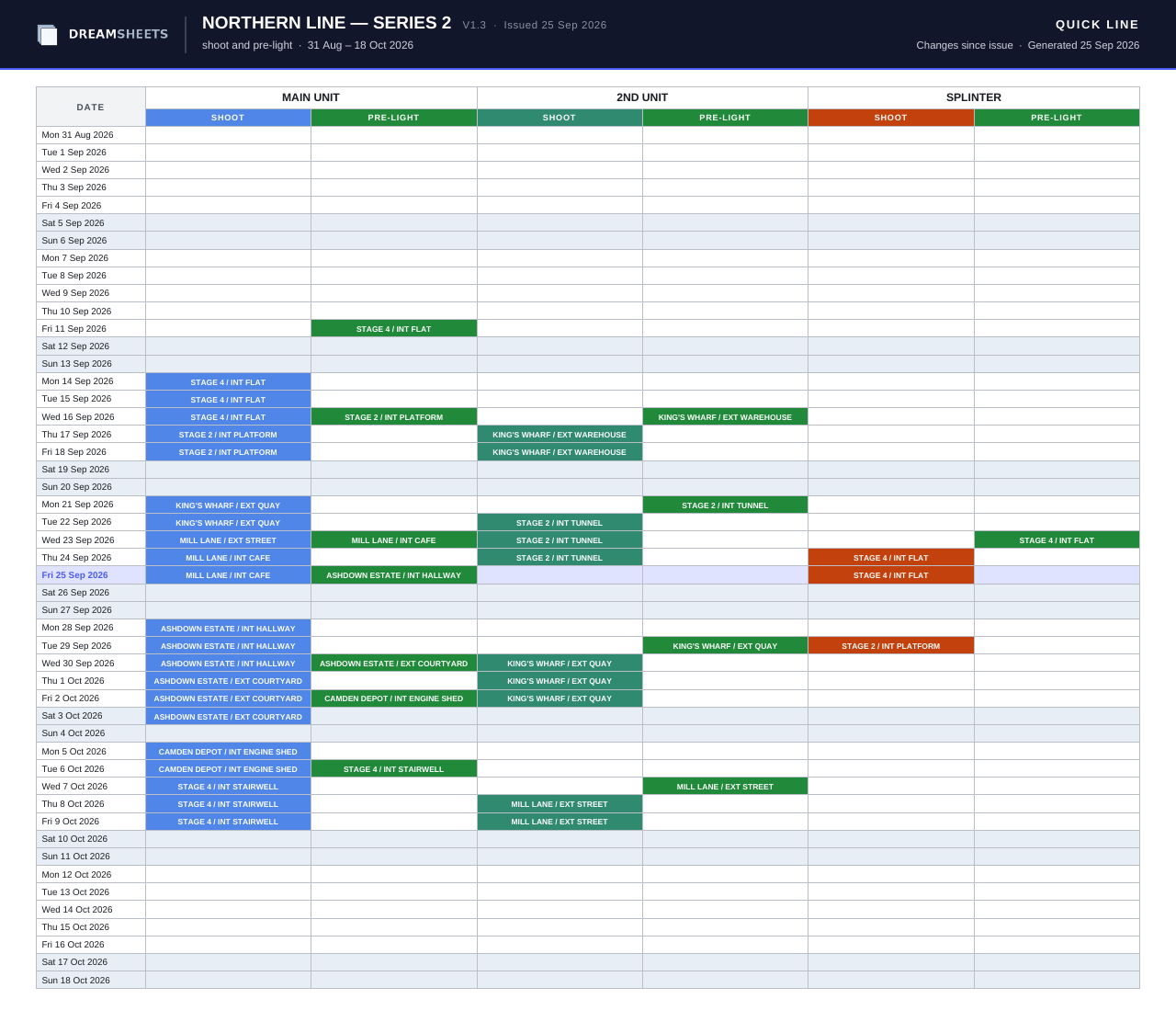Image resolution: width=1176 pixels, height=1033 pixels.
Task: Click Splinter shoot "STAGE 2 / INT PLATFORM" on Tue 29 Sep
Action: [890, 646]
